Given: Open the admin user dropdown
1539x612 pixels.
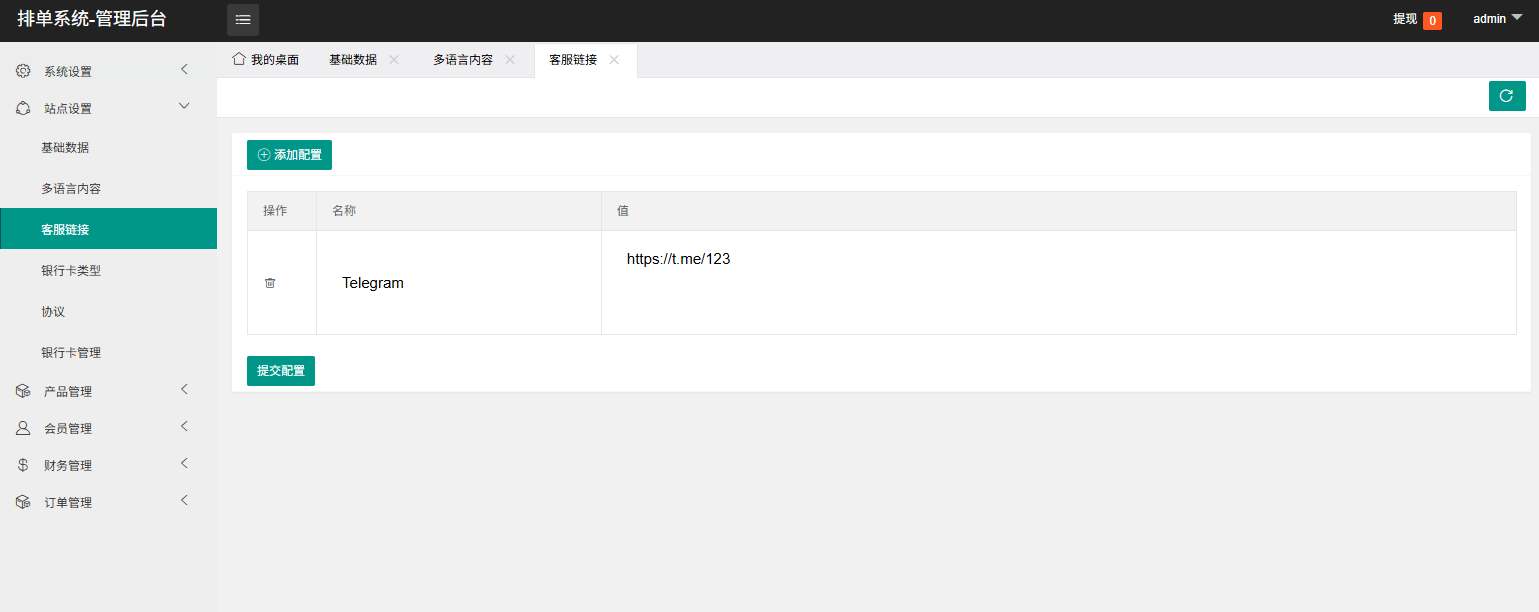Looking at the screenshot, I should point(1496,19).
